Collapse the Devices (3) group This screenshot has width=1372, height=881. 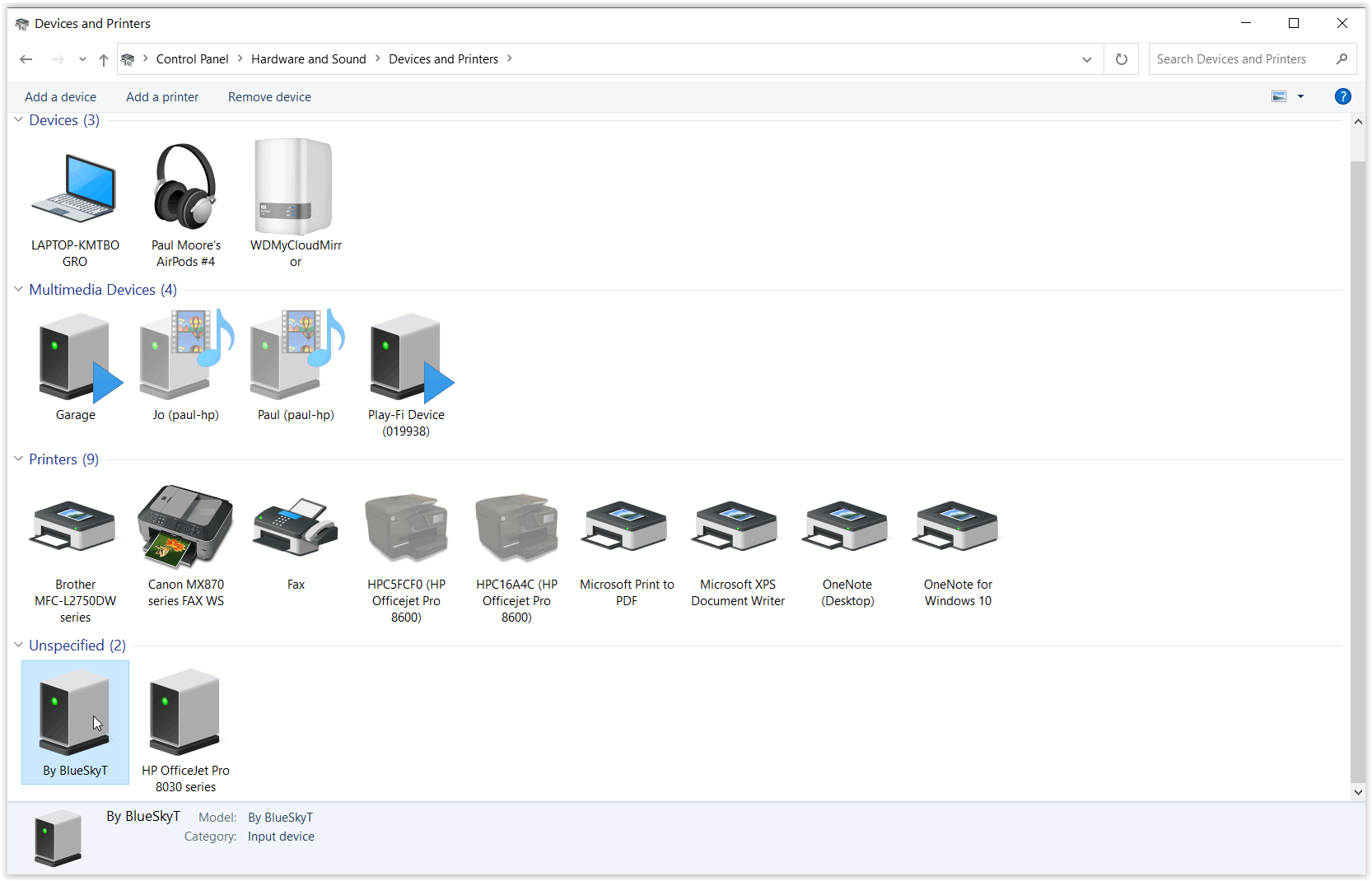pyautogui.click(x=18, y=120)
